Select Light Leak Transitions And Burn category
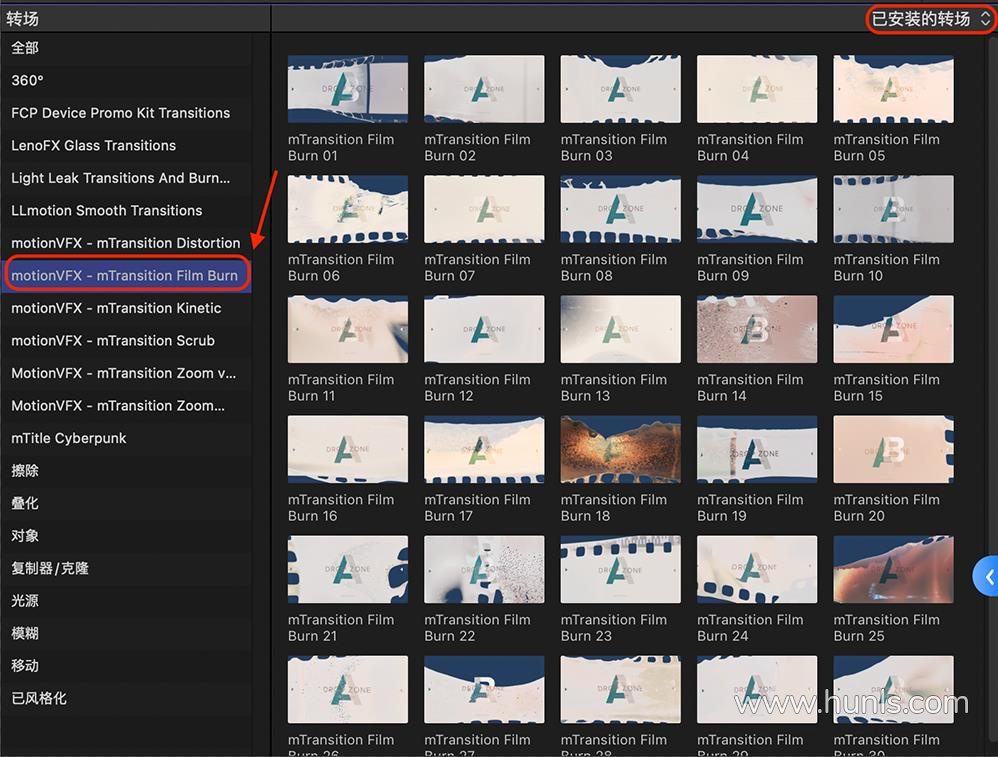998x757 pixels. click(x=126, y=178)
